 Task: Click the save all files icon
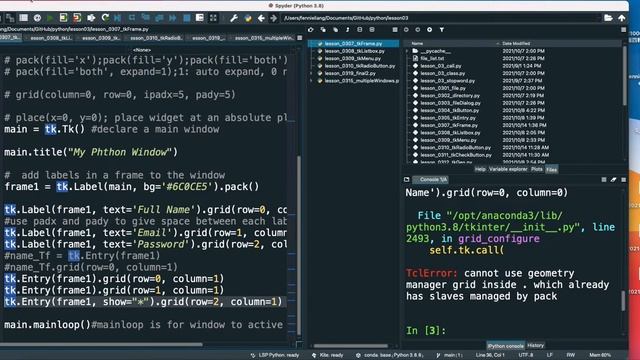[x=10, y=18]
